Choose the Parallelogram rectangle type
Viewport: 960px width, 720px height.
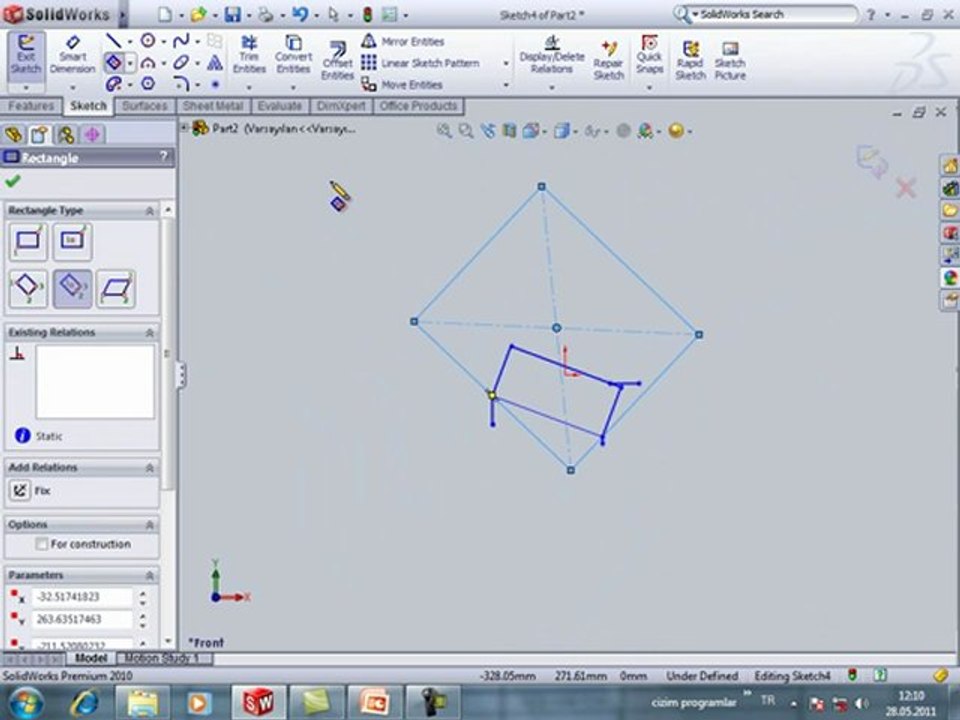116,288
